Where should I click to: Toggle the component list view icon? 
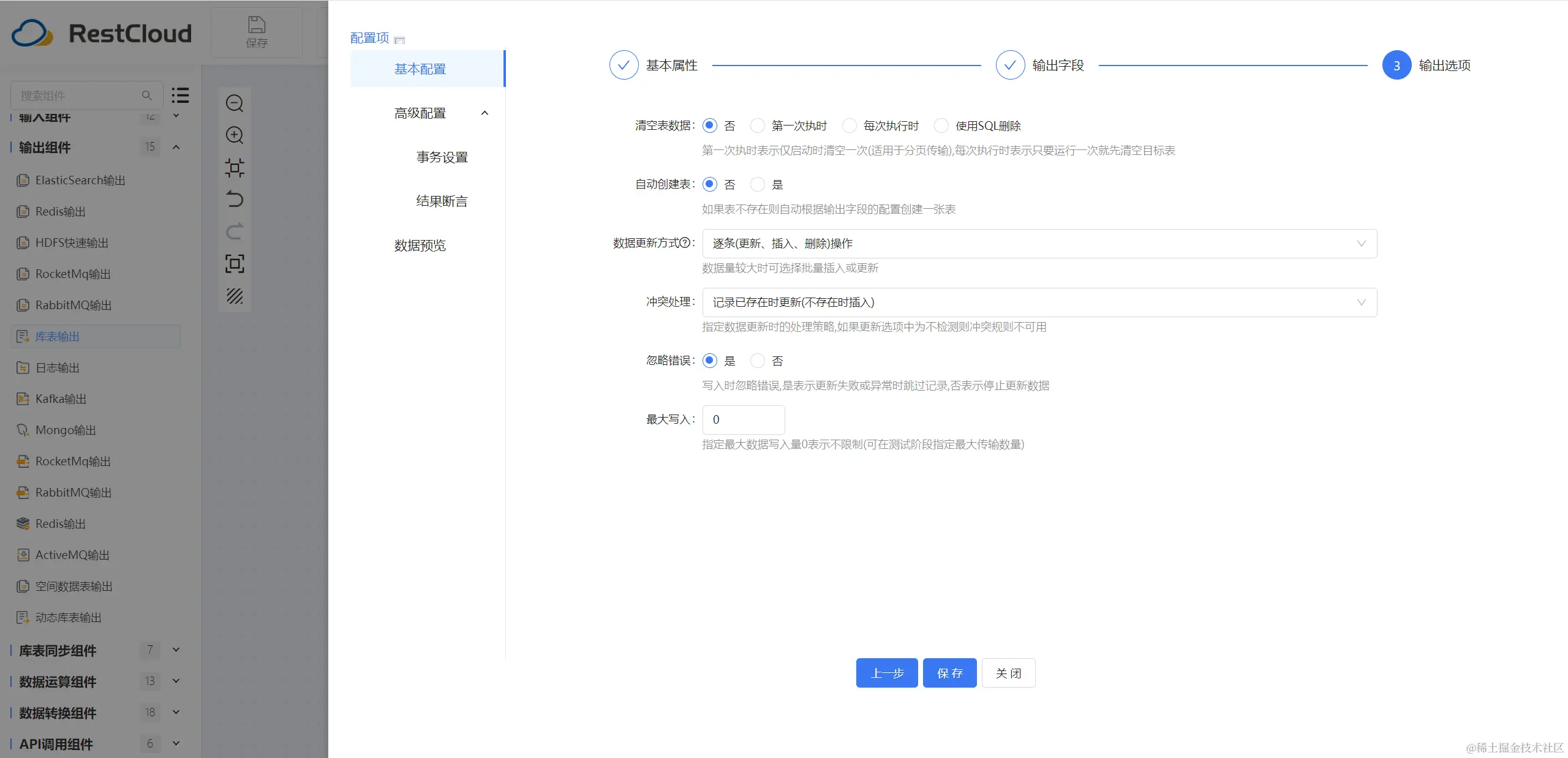coord(180,96)
